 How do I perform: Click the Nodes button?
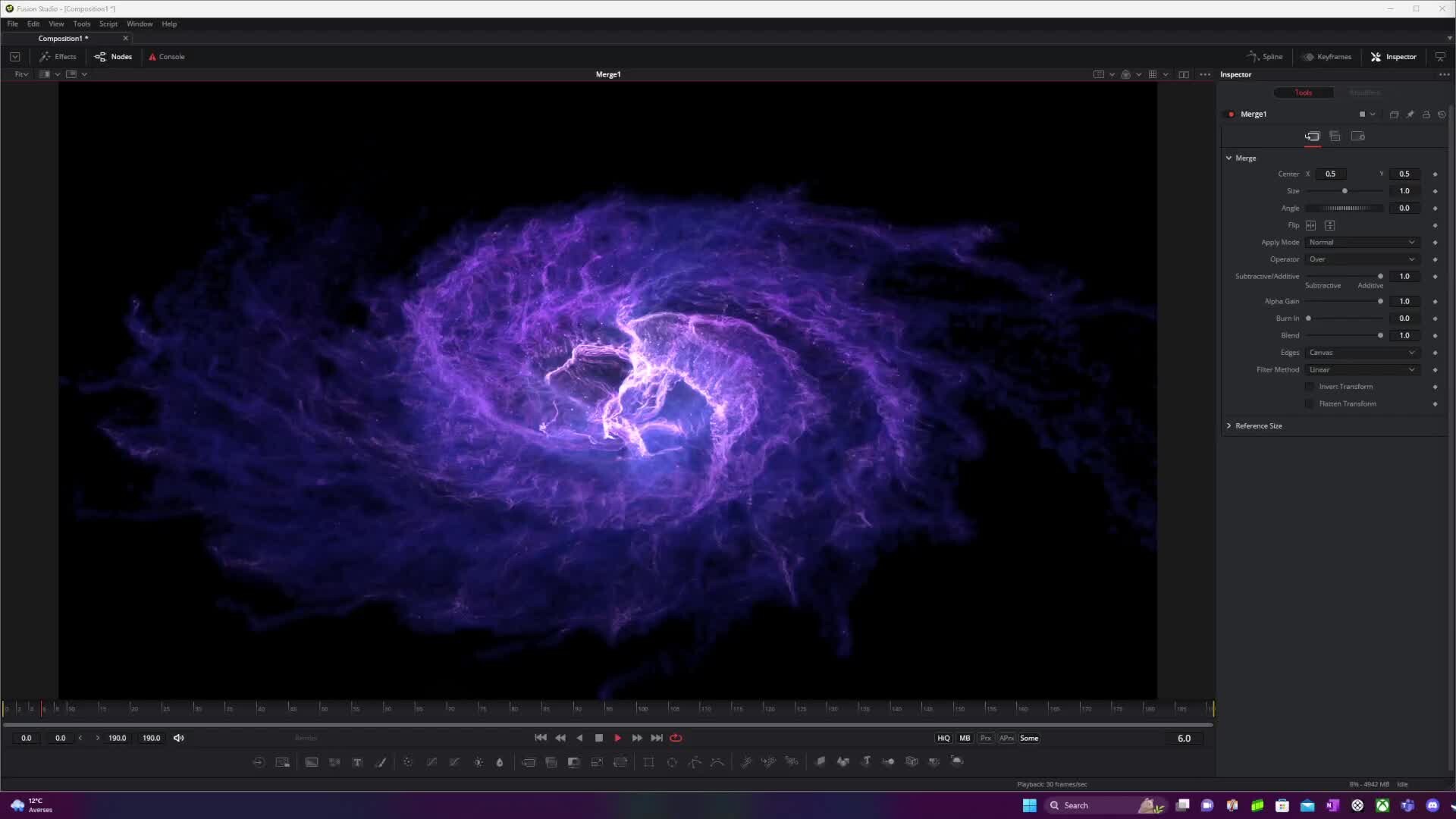[112, 56]
